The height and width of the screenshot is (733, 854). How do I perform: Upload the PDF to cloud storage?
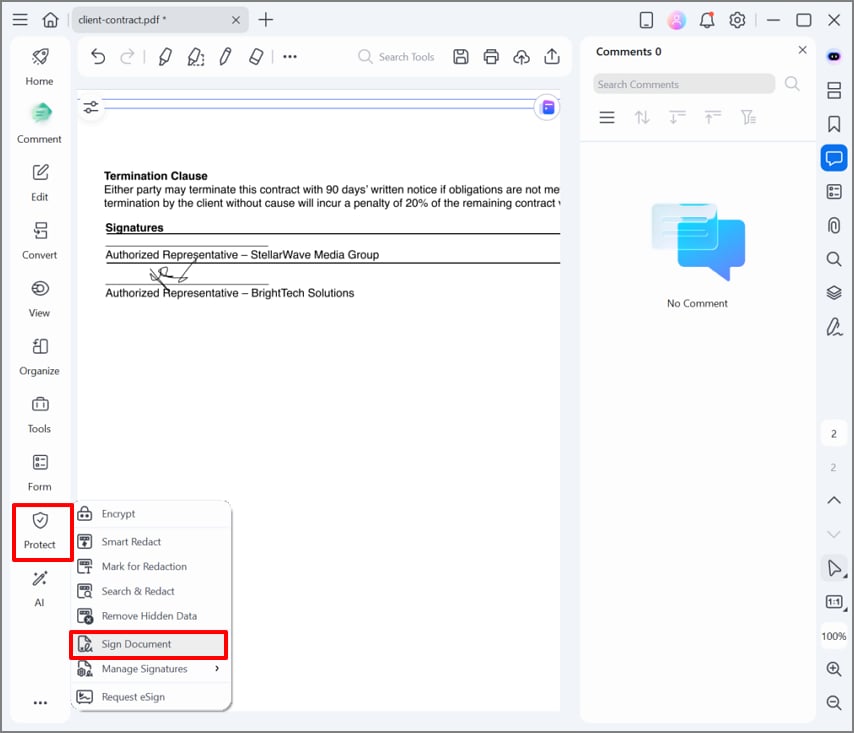pyautogui.click(x=521, y=57)
